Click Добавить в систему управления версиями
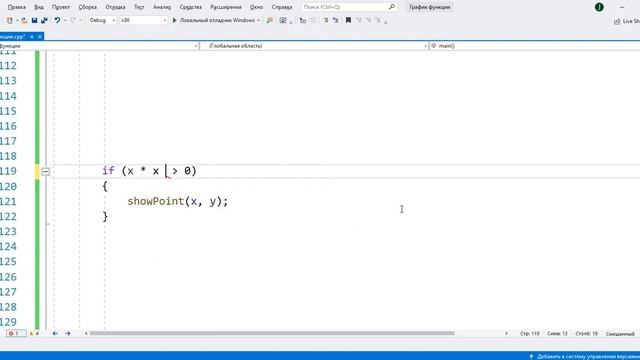The image size is (640, 360). tap(584, 356)
